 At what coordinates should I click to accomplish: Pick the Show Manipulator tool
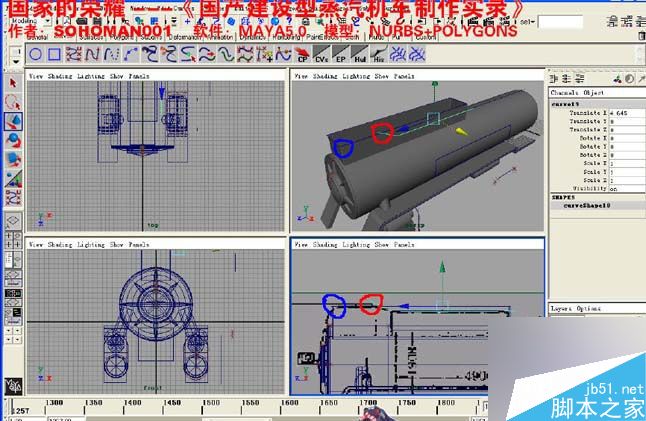[x=13, y=179]
